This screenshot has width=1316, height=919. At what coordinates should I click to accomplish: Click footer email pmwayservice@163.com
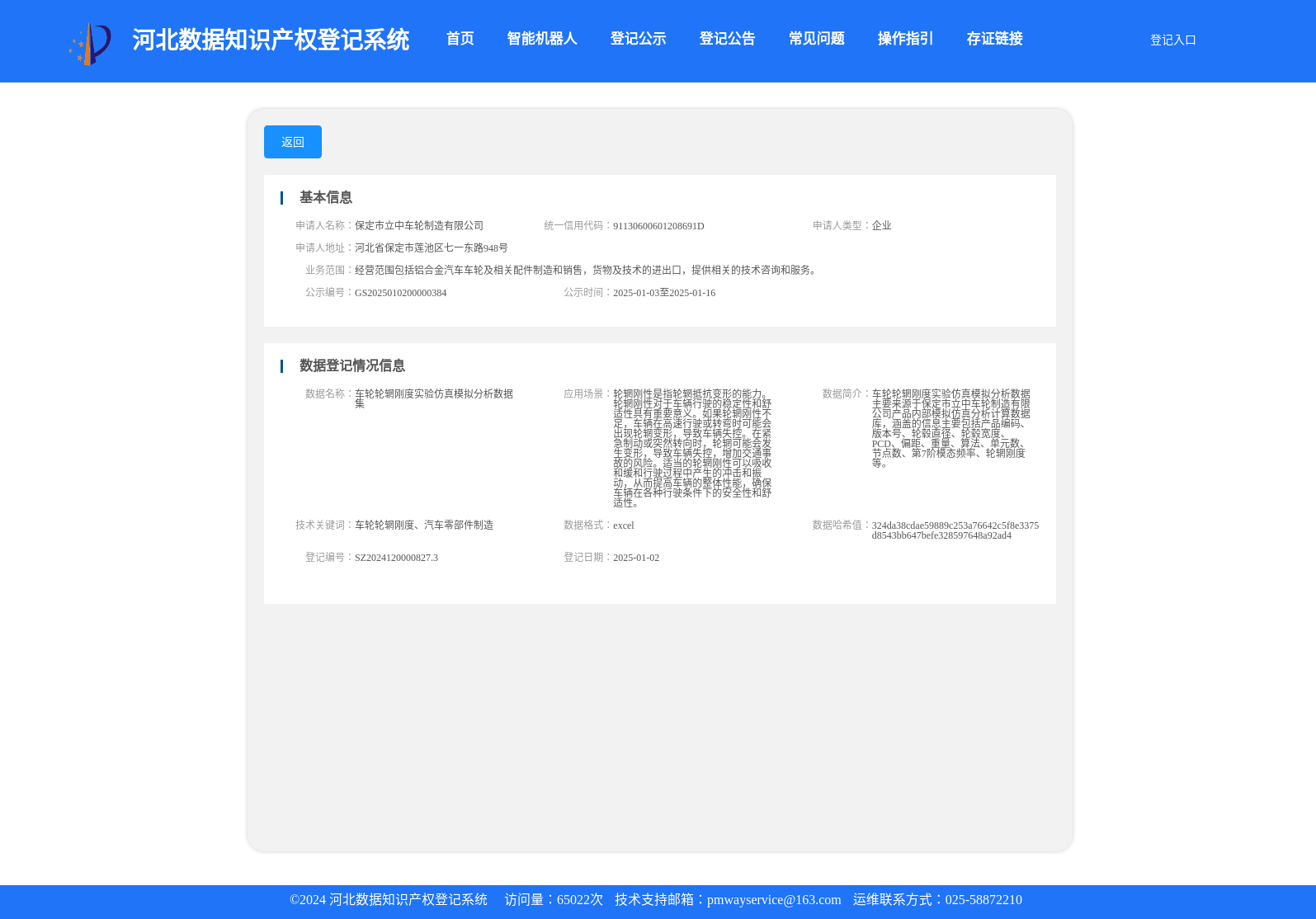pos(774,900)
